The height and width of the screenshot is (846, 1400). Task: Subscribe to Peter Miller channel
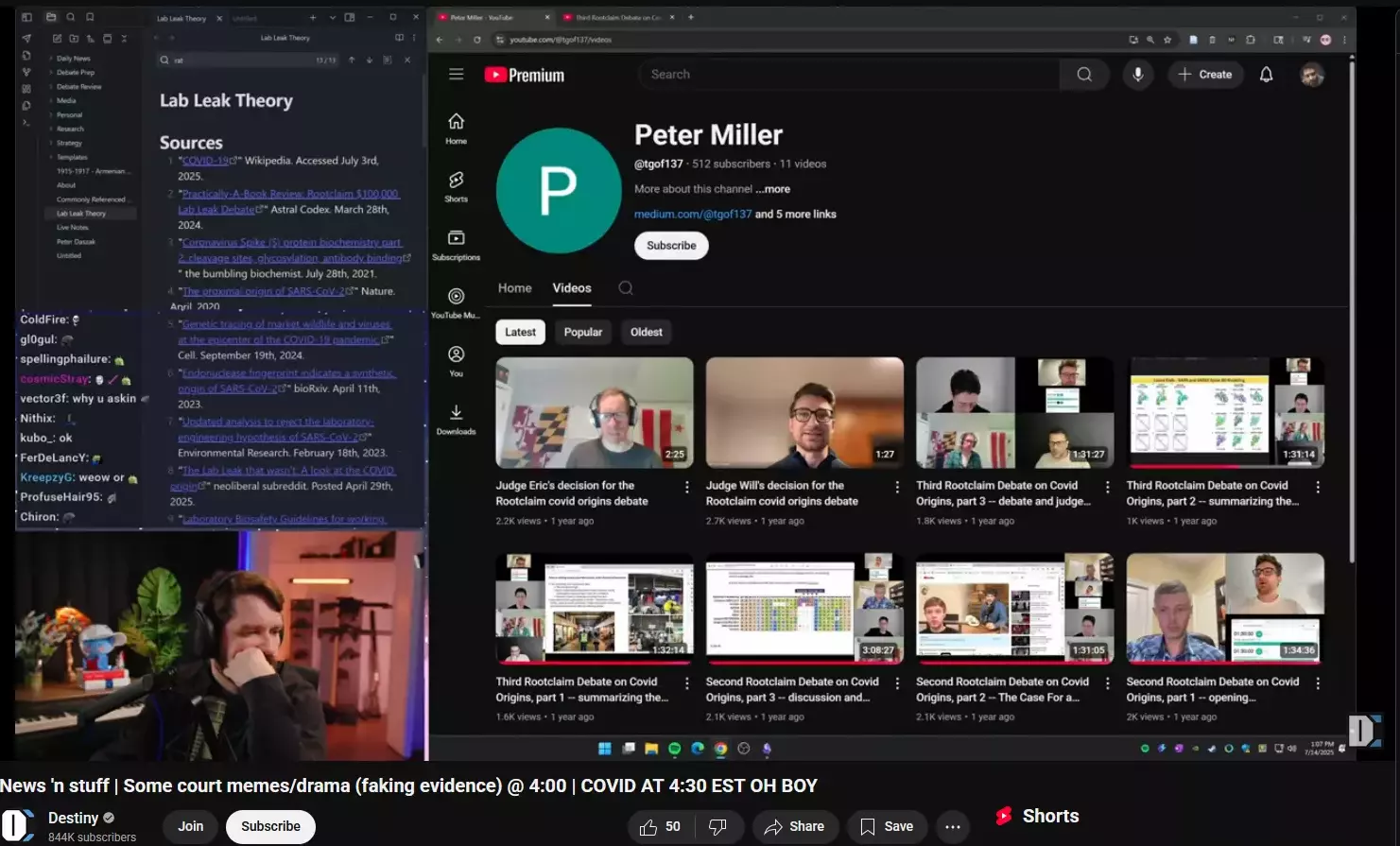pos(671,246)
